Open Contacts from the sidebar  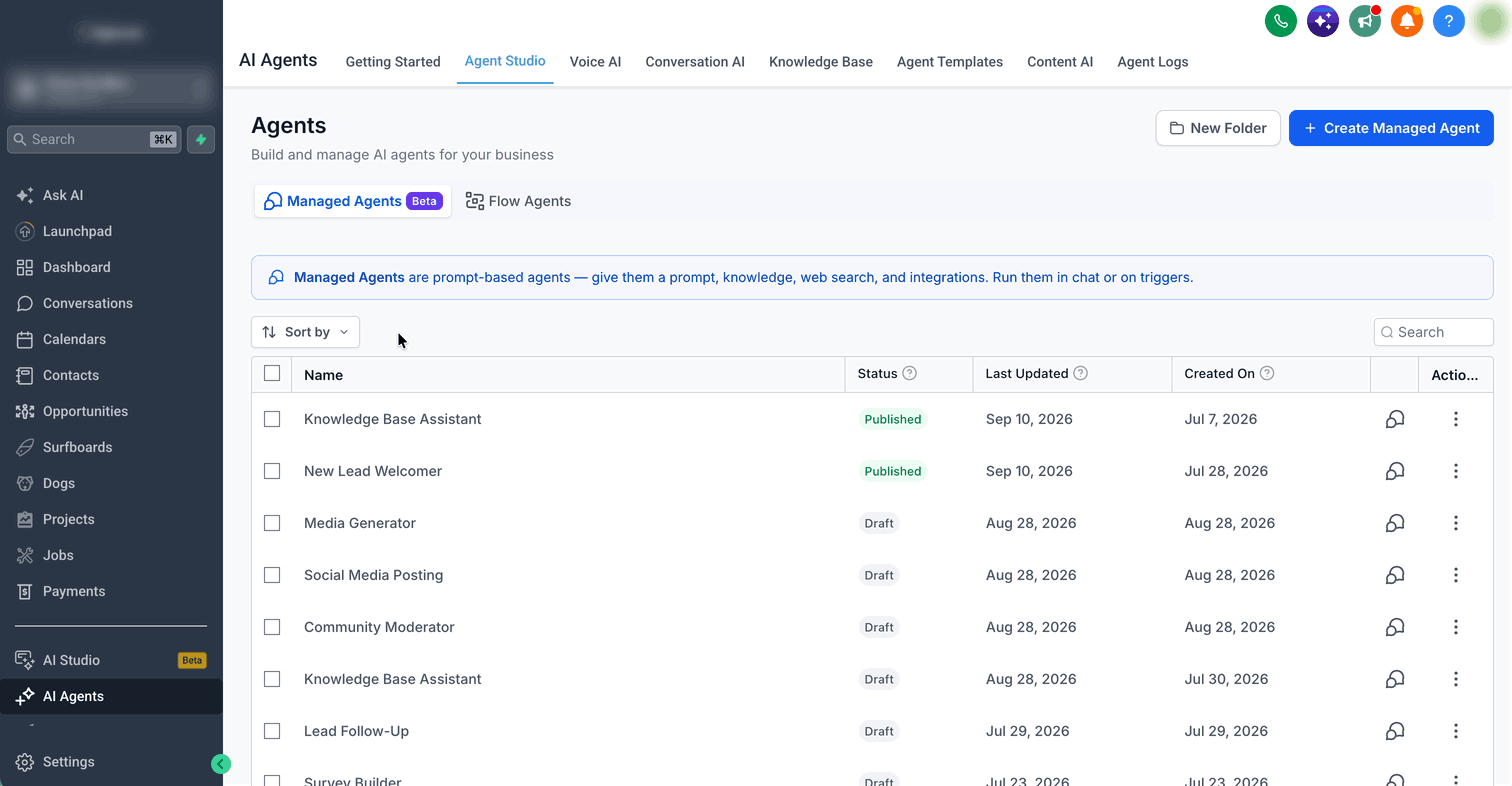pos(111,375)
